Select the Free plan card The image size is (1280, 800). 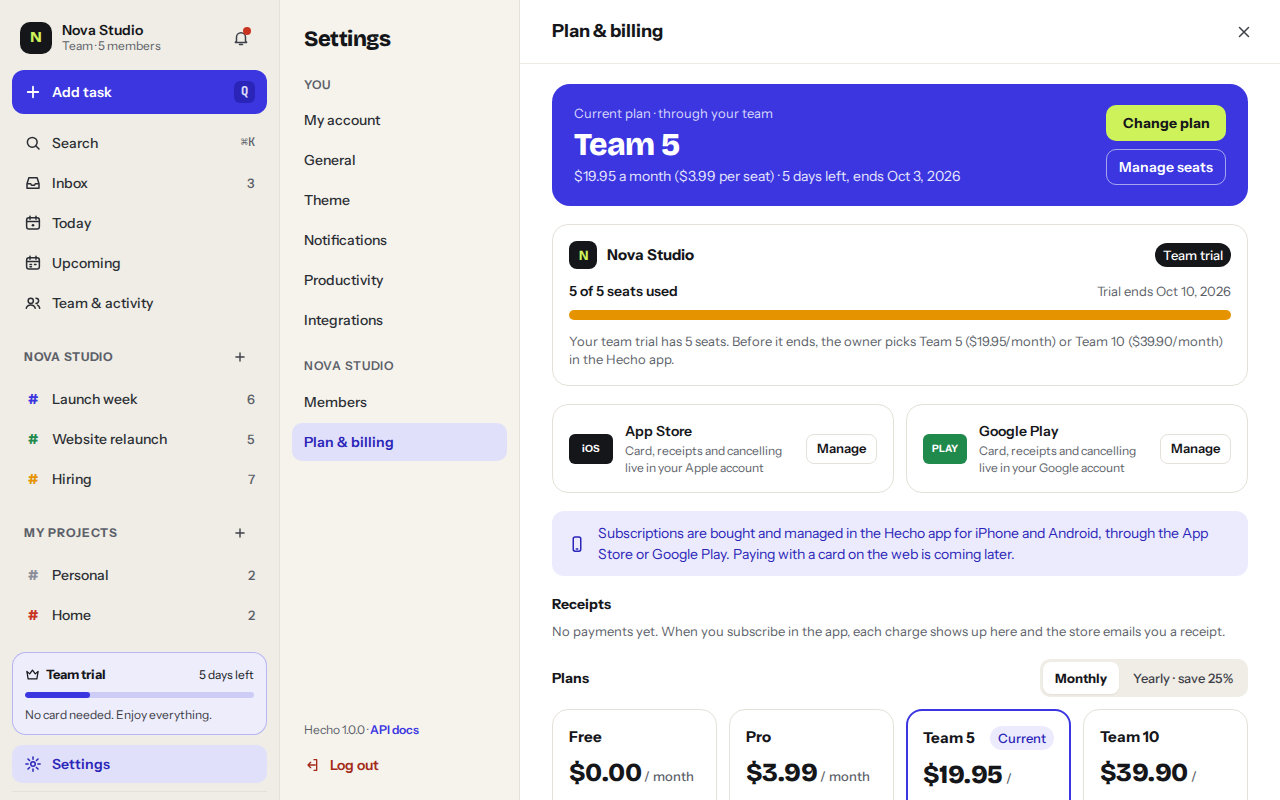click(634, 755)
